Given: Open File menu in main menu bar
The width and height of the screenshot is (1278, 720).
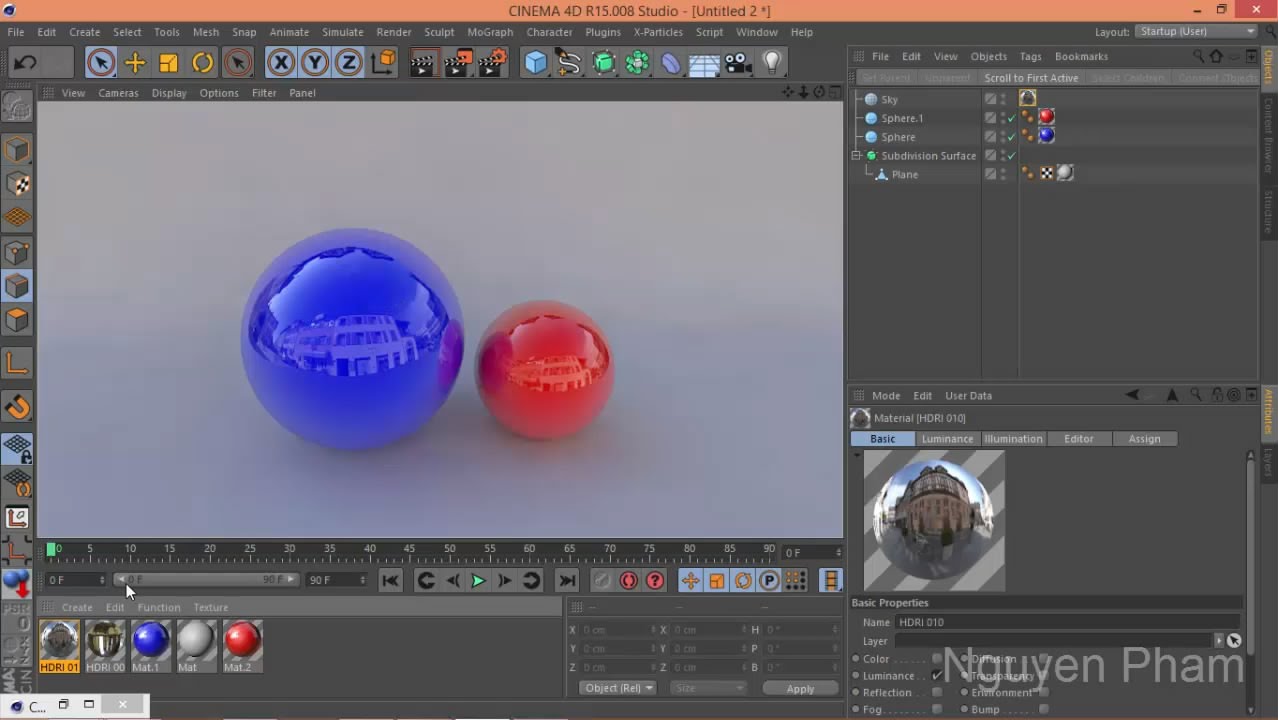Looking at the screenshot, I should coord(16,32).
